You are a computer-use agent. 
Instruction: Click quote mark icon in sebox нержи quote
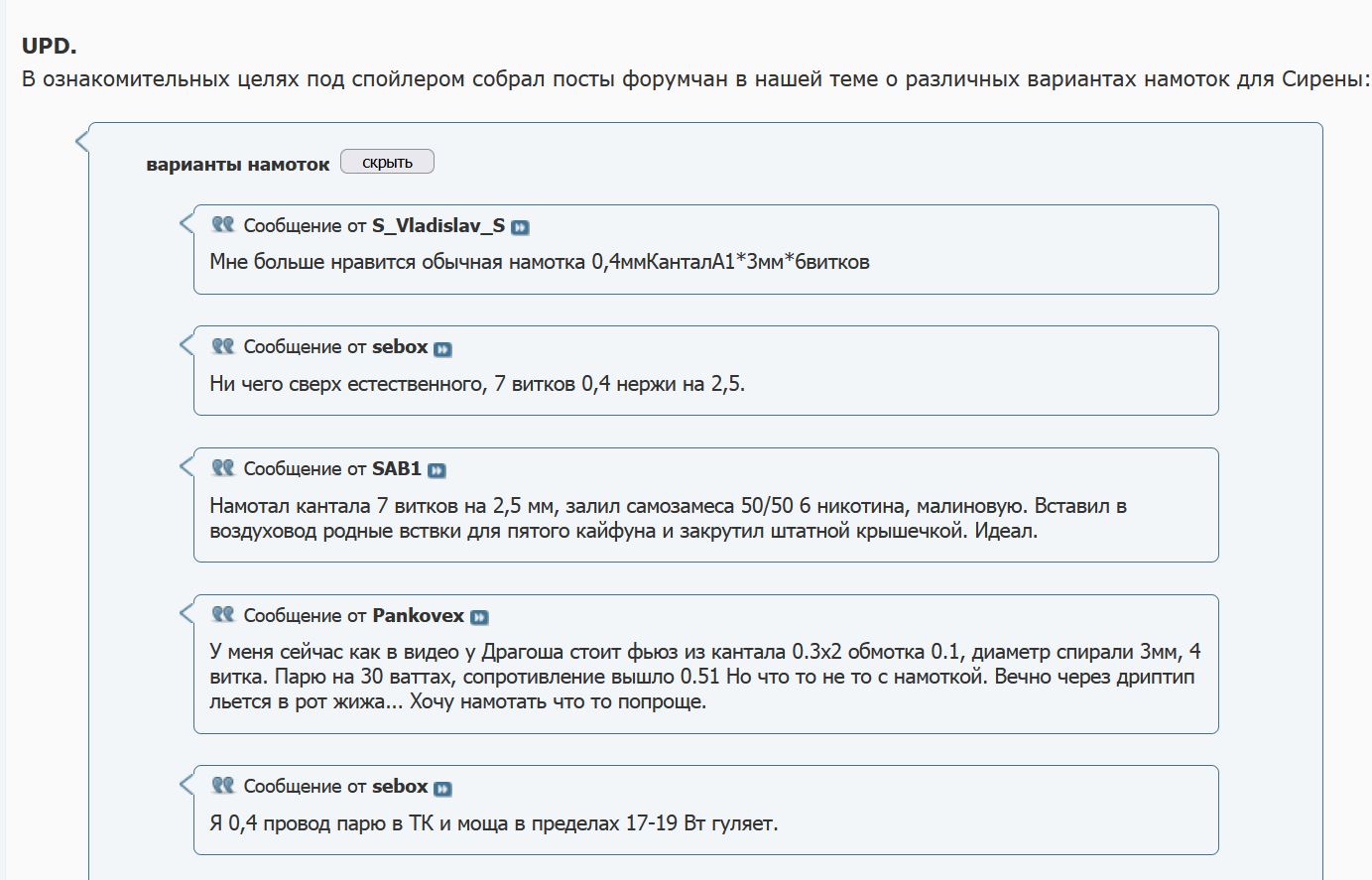coord(223,345)
